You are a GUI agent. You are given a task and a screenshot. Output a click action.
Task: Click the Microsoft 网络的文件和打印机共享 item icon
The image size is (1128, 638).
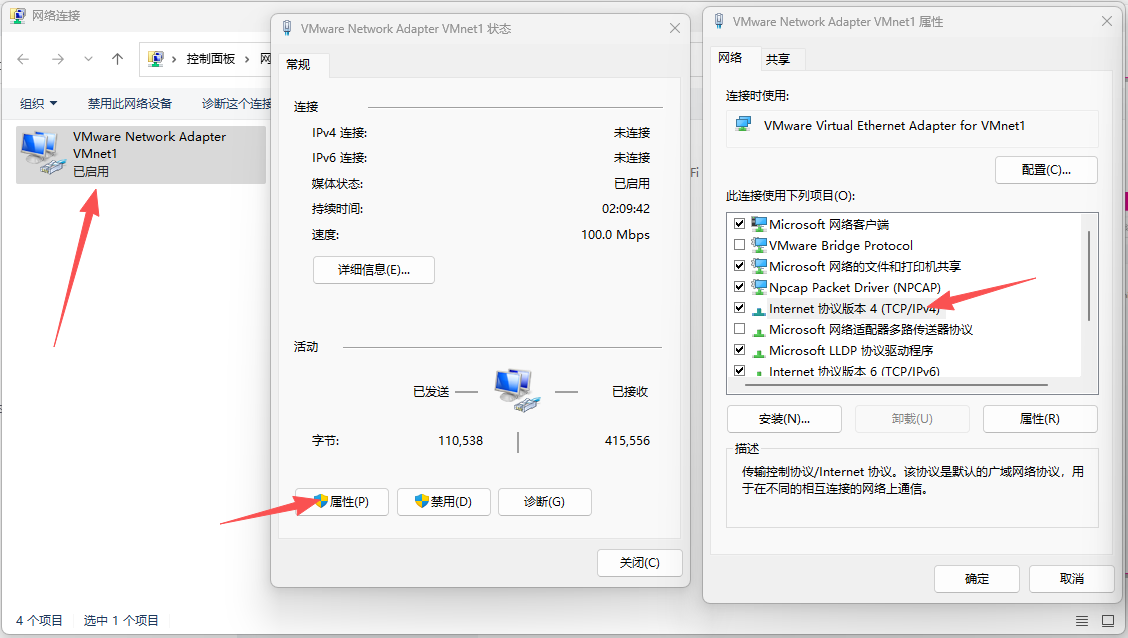point(758,265)
